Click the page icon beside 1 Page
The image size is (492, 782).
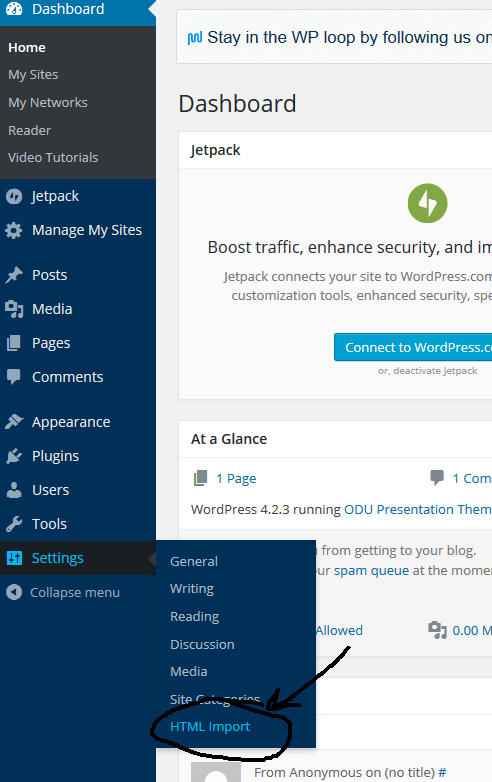(x=200, y=478)
